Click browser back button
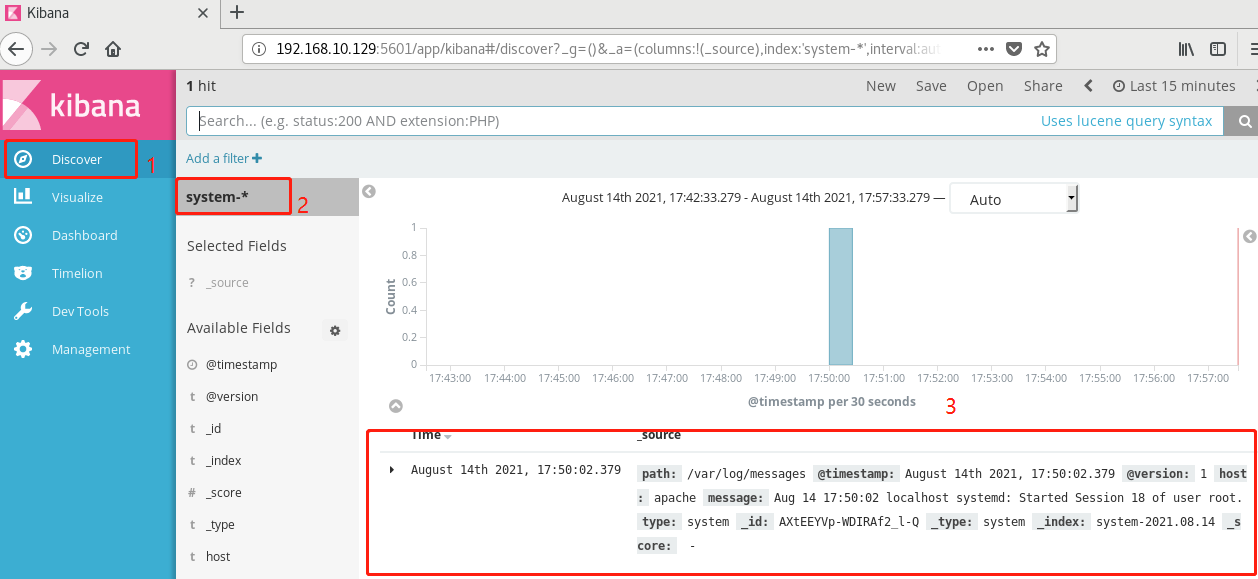Viewport: 1258px width, 579px height. (x=16, y=48)
